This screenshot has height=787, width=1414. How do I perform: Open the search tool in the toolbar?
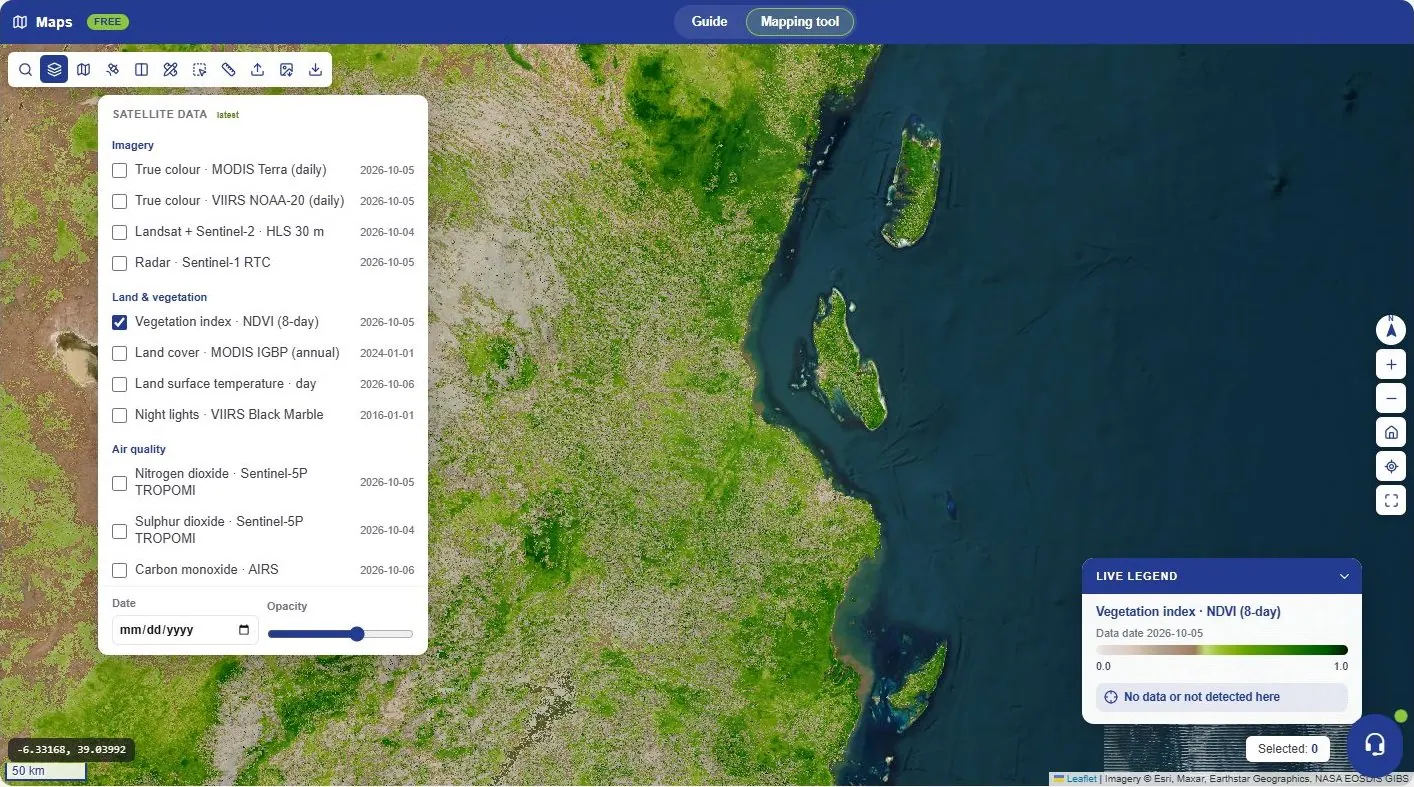coord(25,70)
